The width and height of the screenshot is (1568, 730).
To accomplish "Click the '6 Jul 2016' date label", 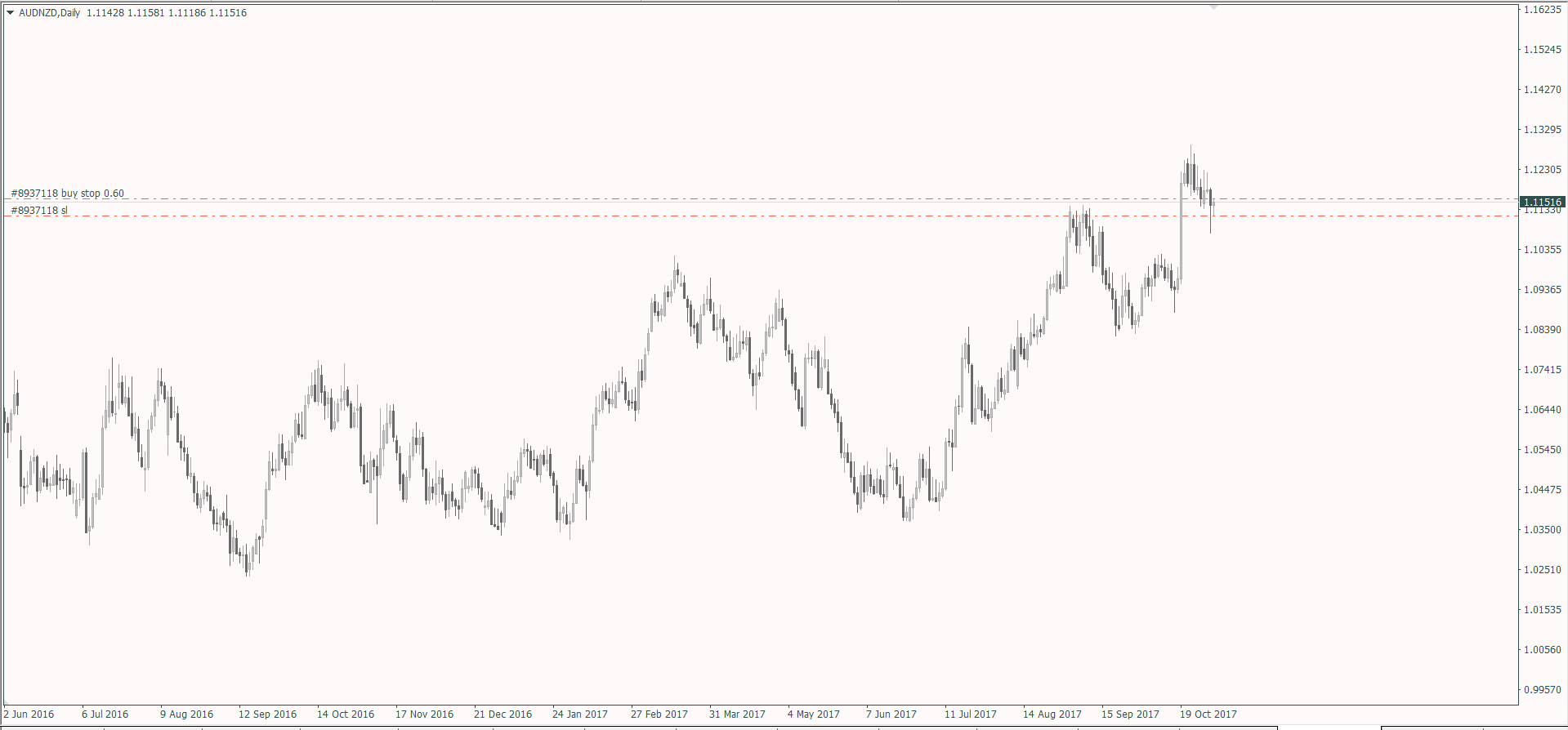I will pos(105,714).
